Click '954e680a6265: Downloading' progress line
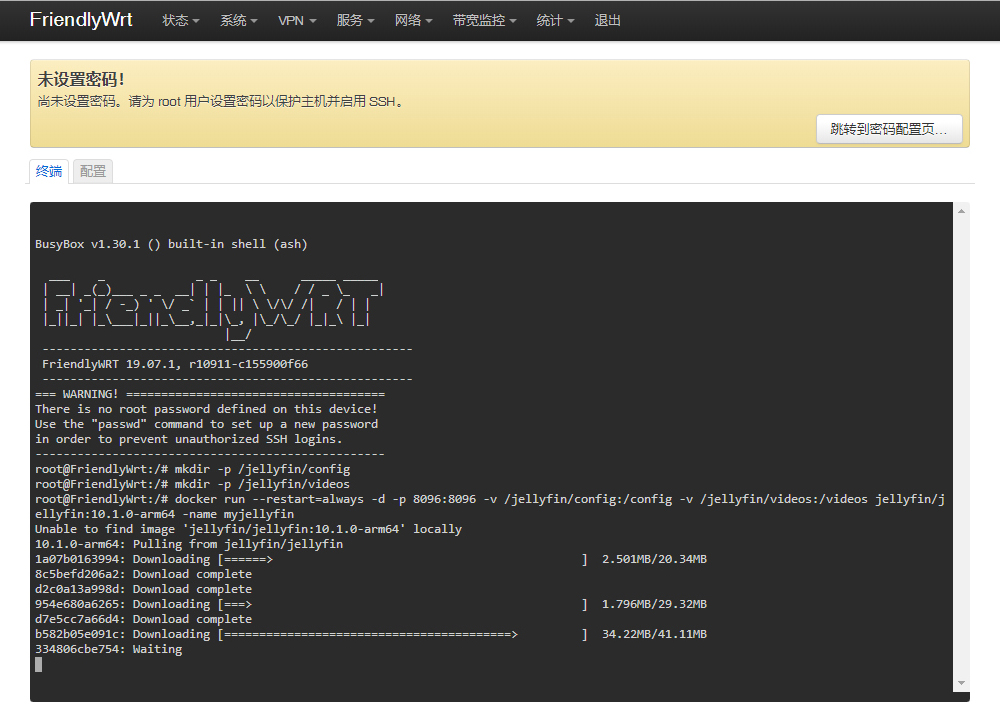 pyautogui.click(x=371, y=605)
